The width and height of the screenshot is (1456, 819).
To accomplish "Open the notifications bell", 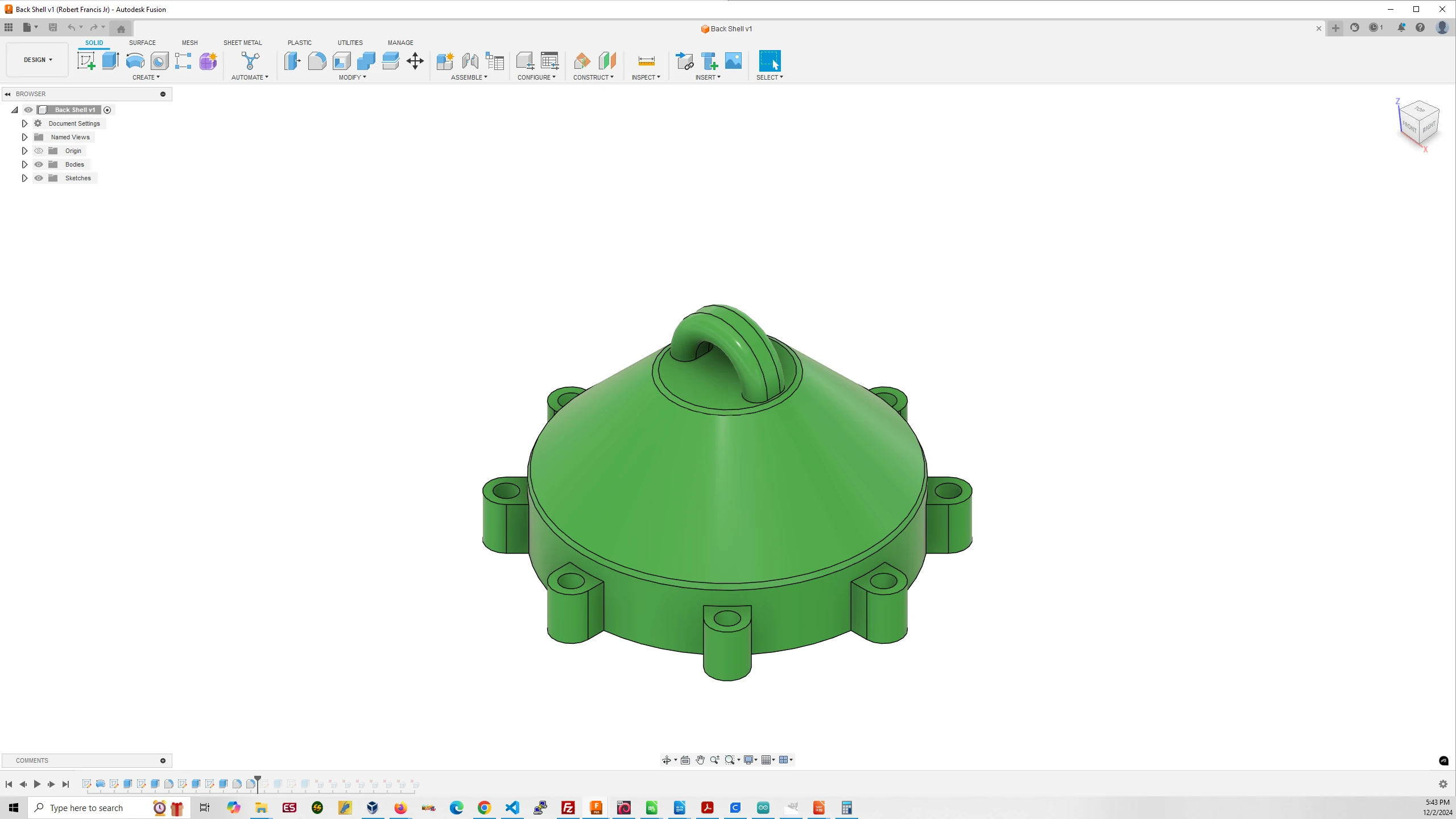I will point(1401,27).
